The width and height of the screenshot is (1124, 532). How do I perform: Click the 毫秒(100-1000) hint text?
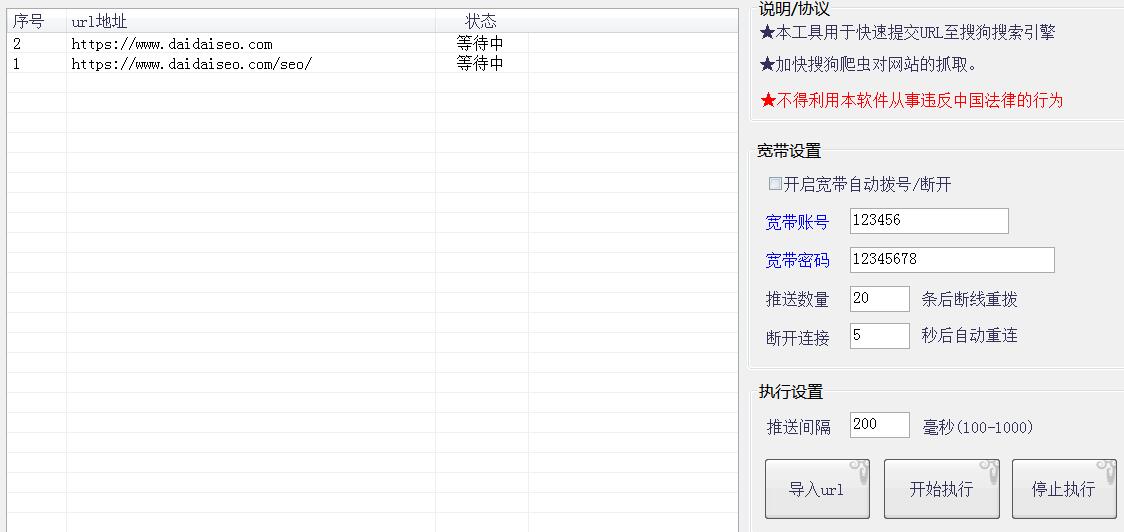(x=978, y=427)
